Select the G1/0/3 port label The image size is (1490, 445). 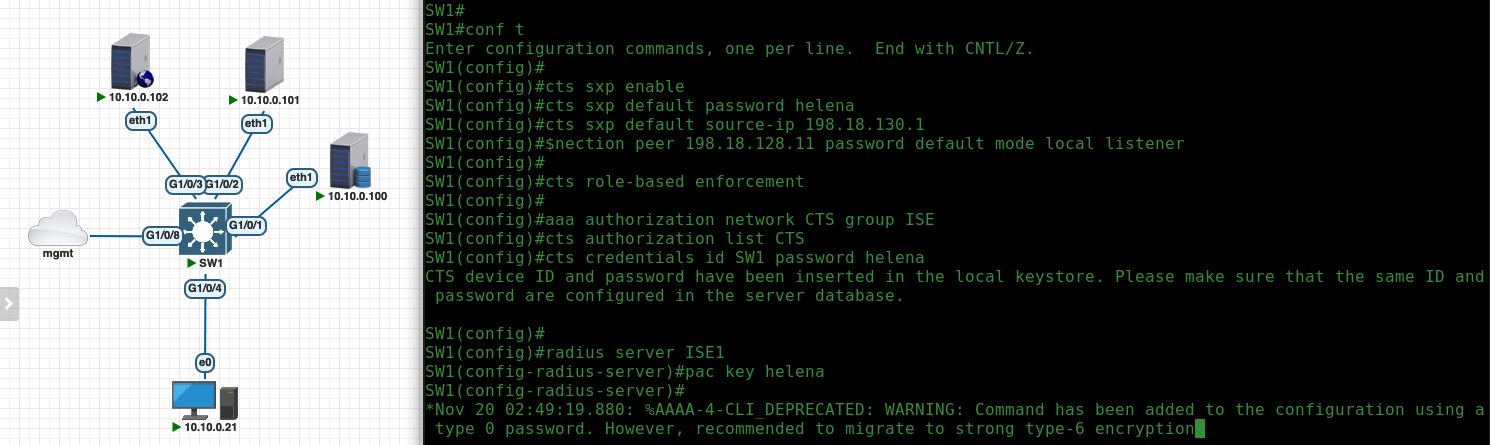[x=184, y=185]
